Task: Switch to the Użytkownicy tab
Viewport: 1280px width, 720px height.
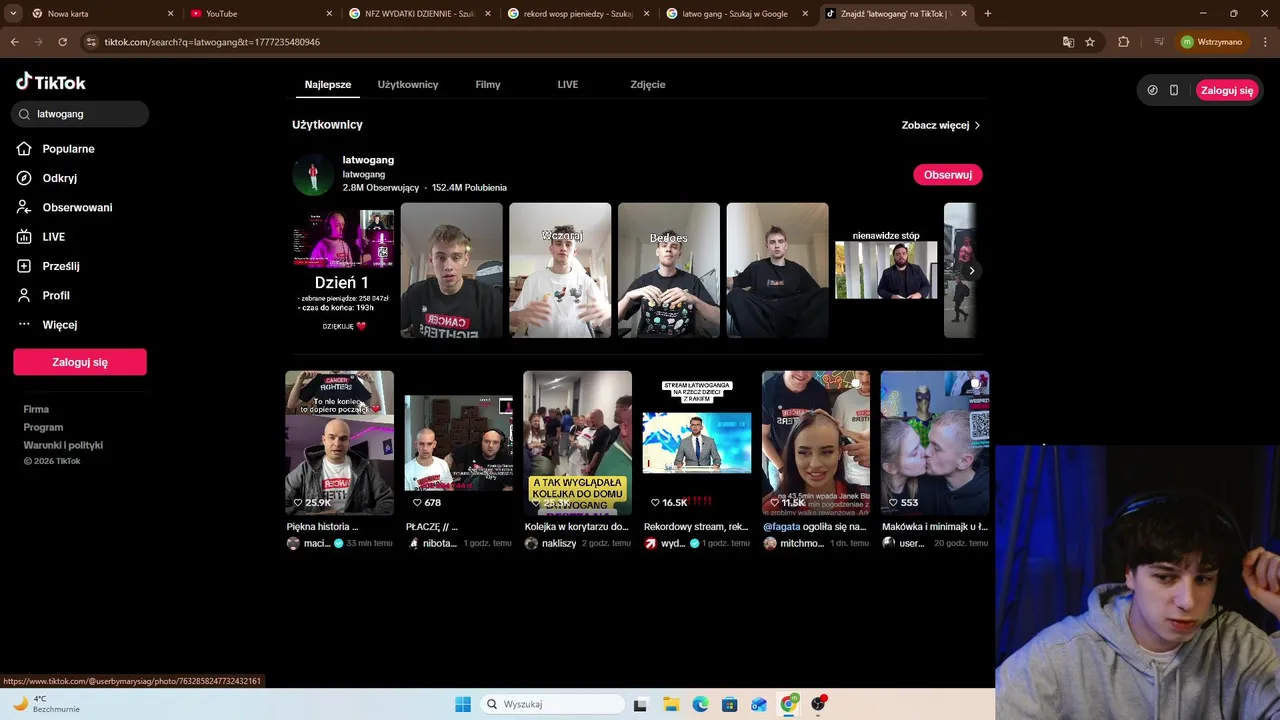Action: (408, 85)
